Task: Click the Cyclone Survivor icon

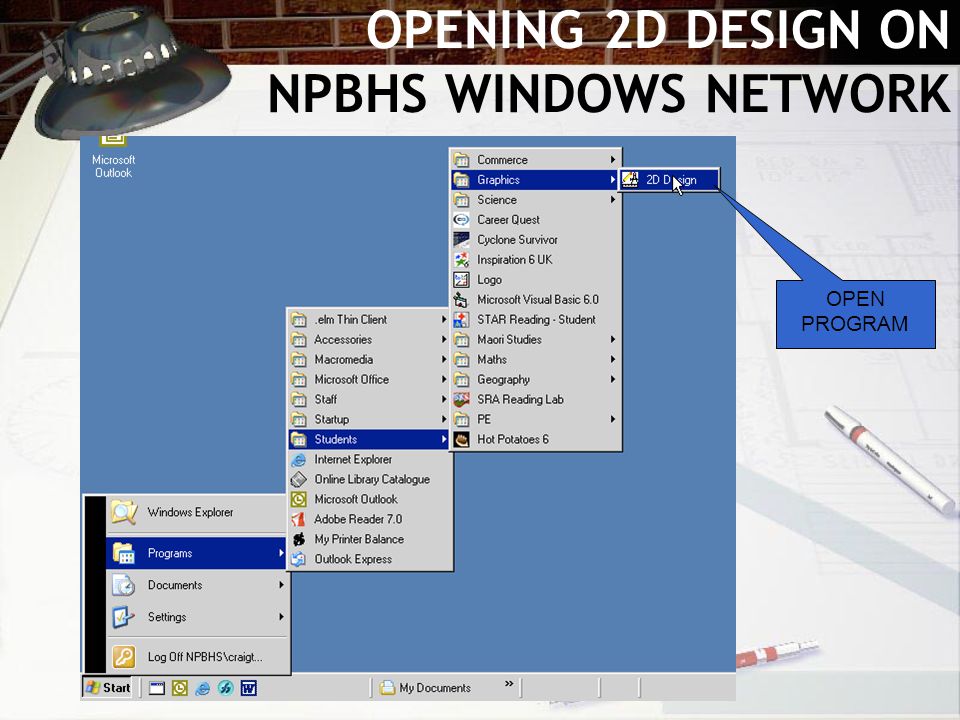Action: click(x=461, y=240)
